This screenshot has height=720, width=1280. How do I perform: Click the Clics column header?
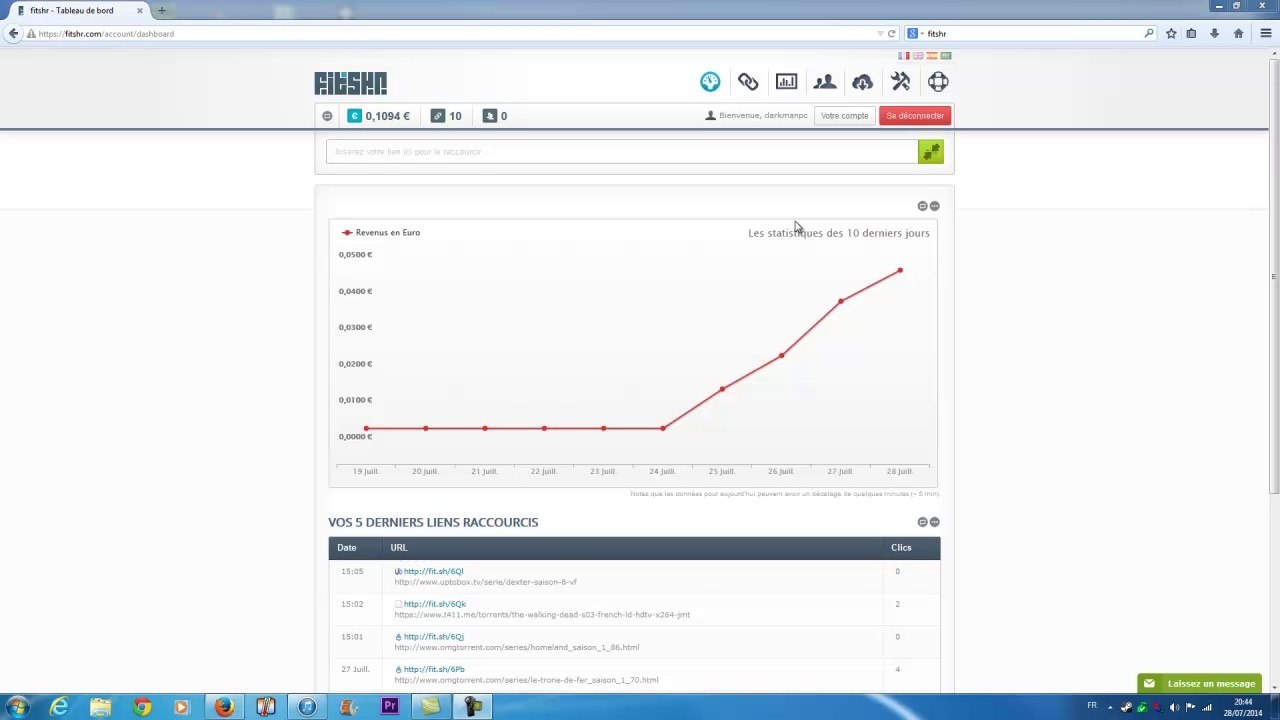pyautogui.click(x=901, y=548)
